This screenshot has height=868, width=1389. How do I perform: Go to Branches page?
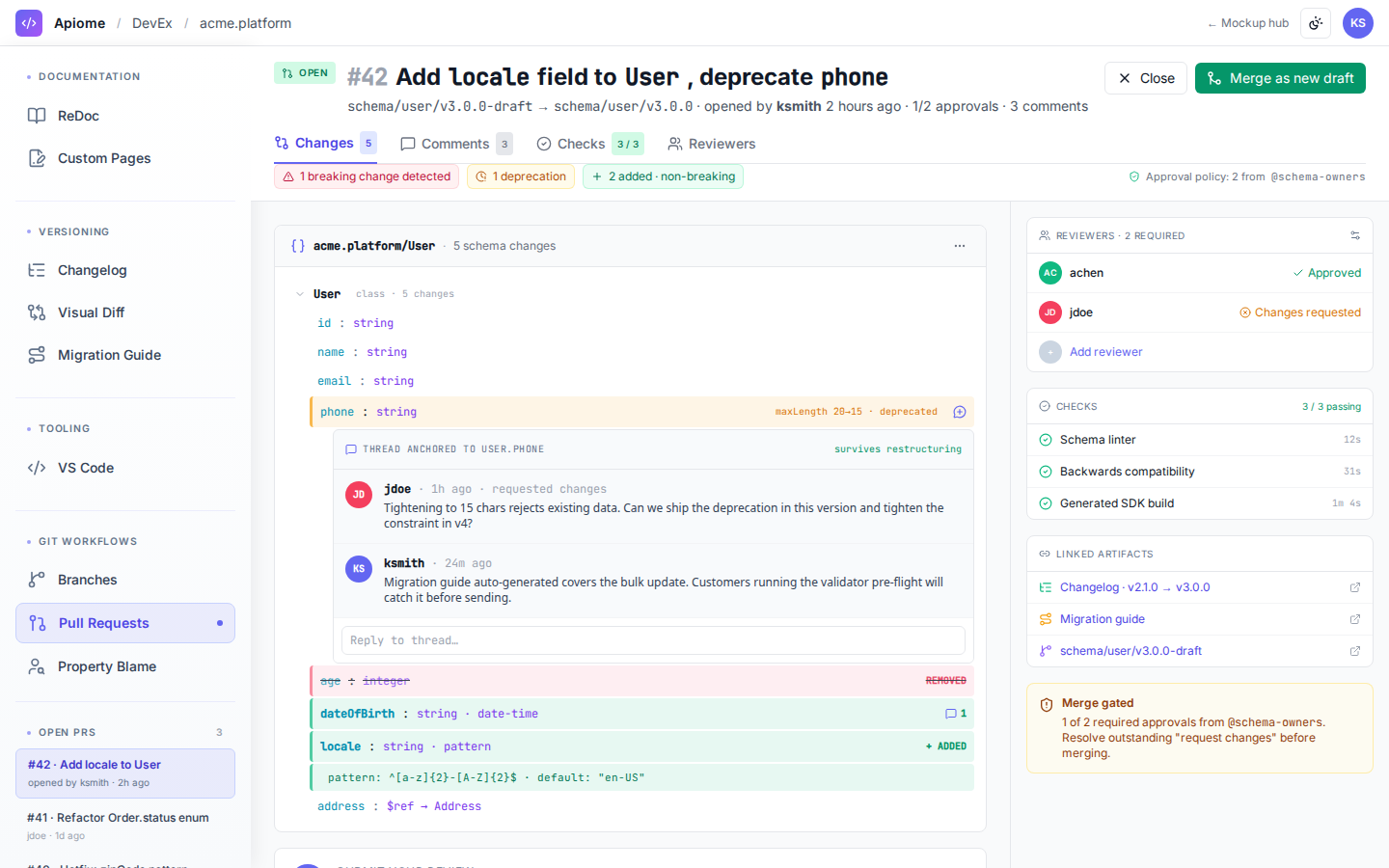click(x=125, y=580)
